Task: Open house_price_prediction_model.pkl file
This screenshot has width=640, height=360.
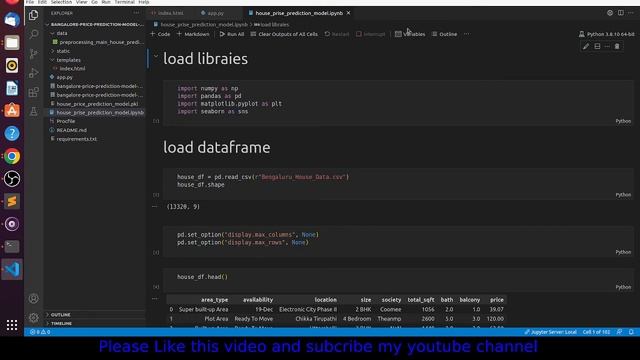Action: point(97,104)
